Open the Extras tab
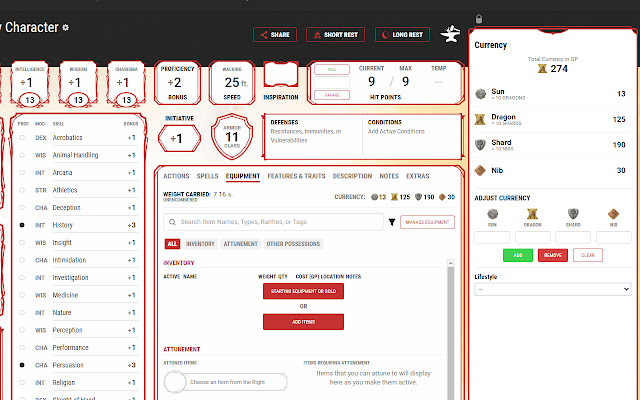 (418, 176)
